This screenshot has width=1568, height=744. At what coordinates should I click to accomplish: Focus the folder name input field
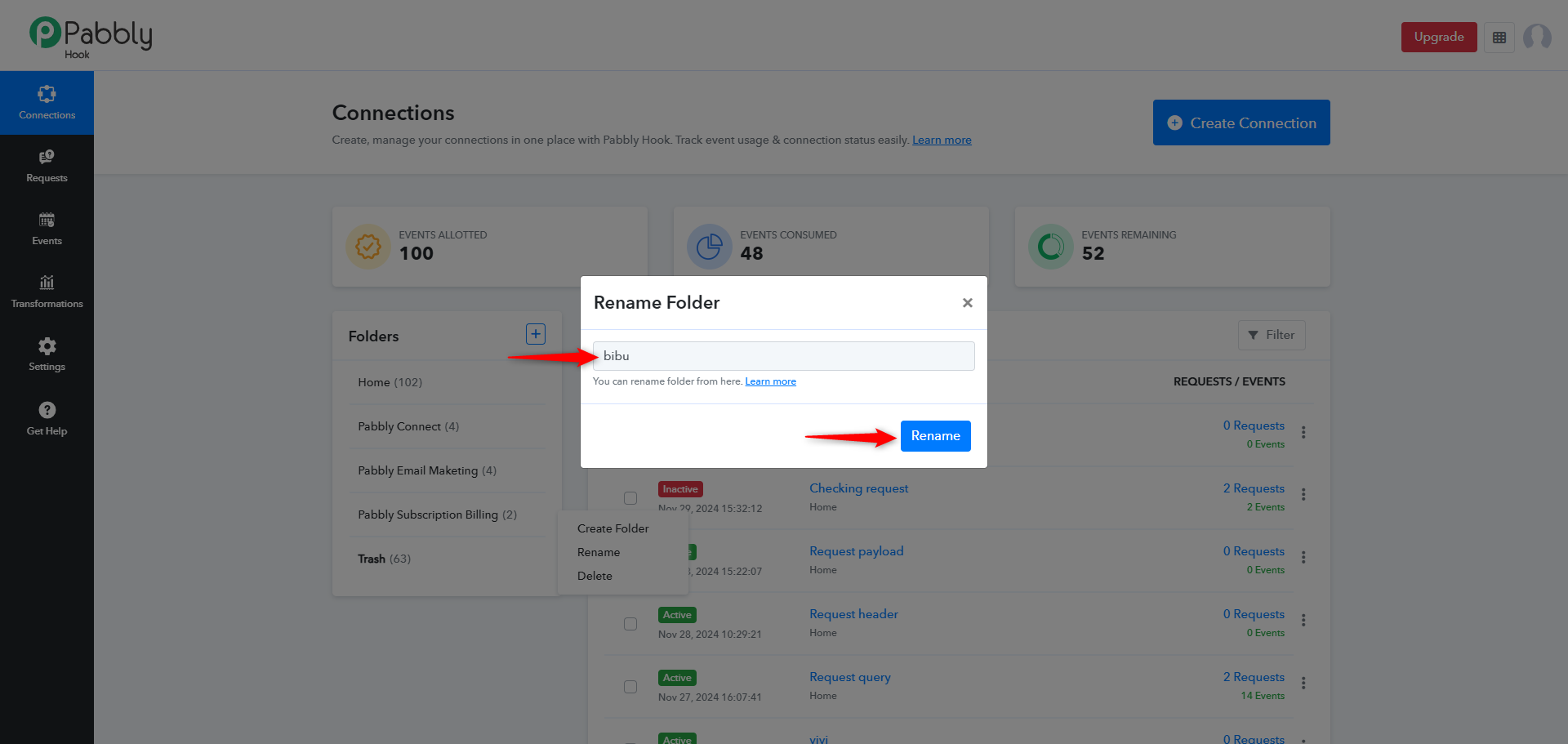pyautogui.click(x=784, y=356)
